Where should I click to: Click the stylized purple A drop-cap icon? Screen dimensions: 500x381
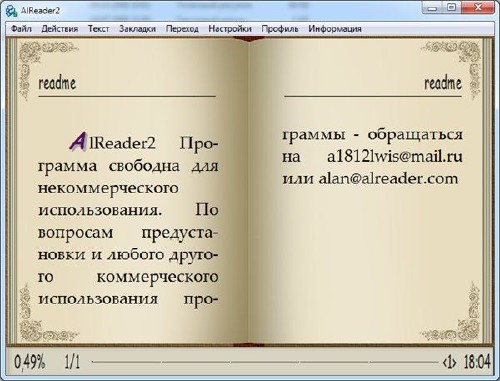[78, 141]
